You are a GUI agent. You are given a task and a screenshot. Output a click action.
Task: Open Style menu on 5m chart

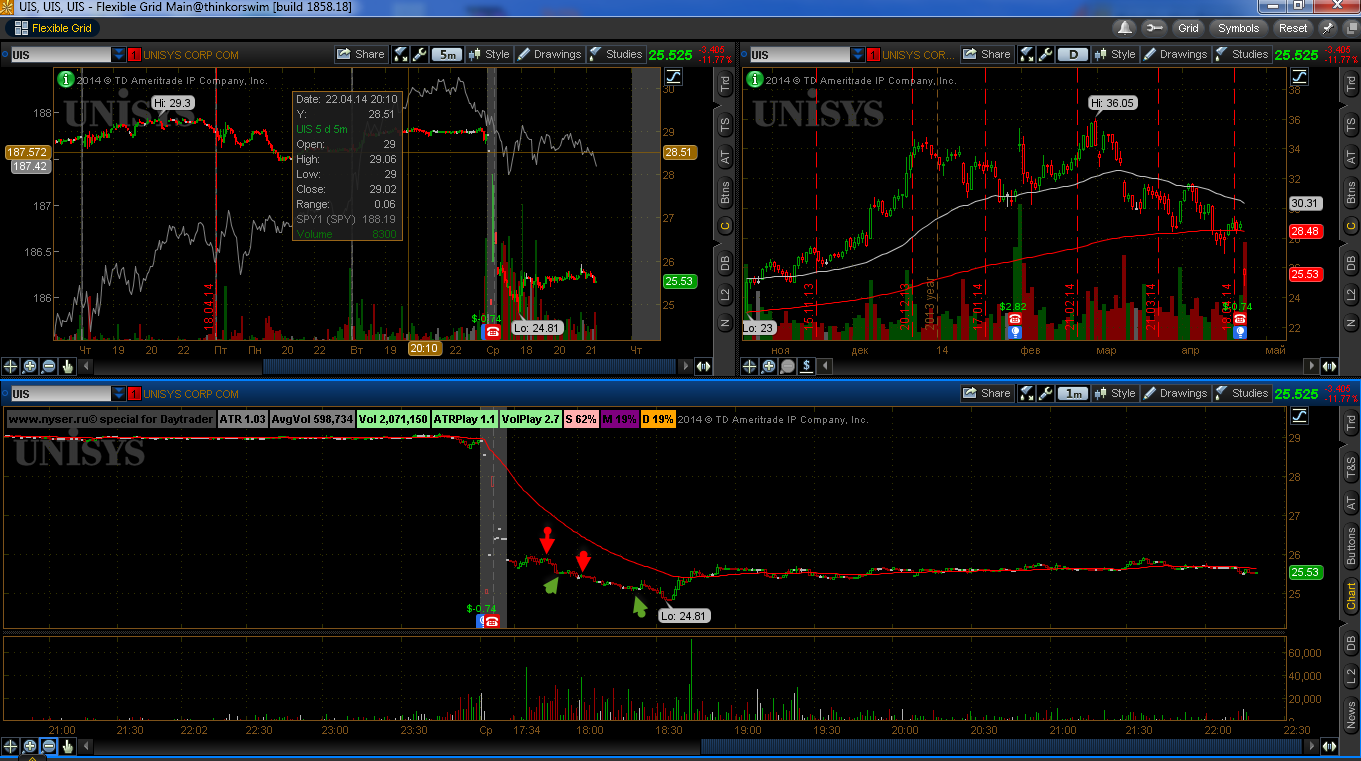[490, 54]
